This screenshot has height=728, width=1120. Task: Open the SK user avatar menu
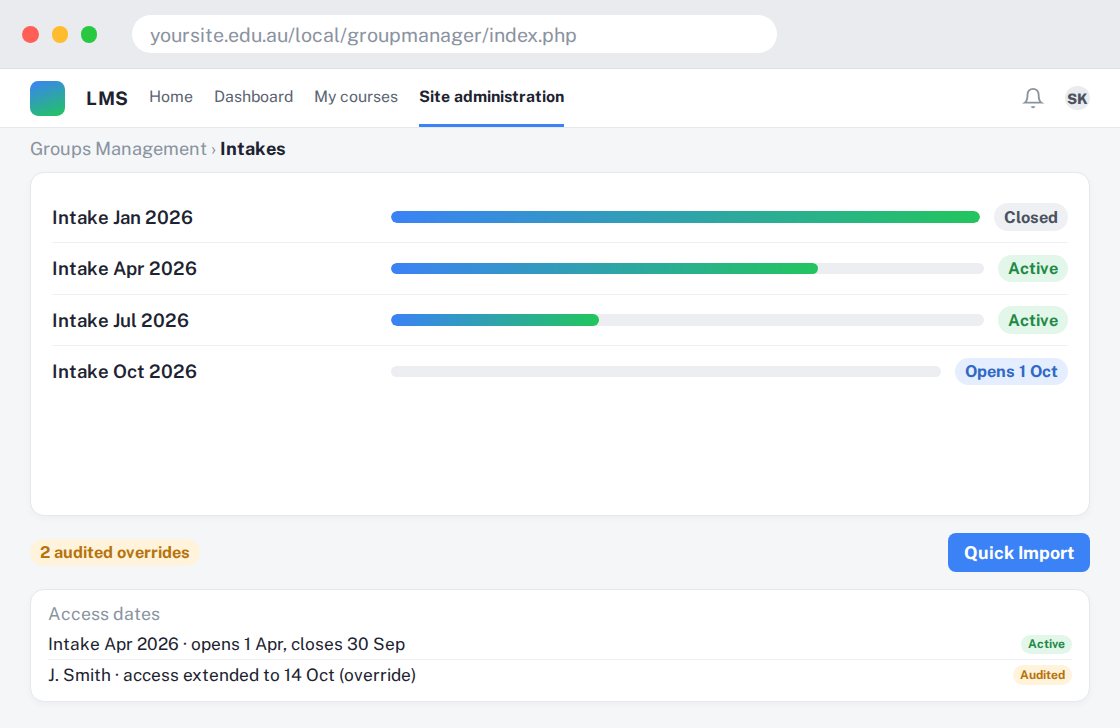coord(1077,98)
